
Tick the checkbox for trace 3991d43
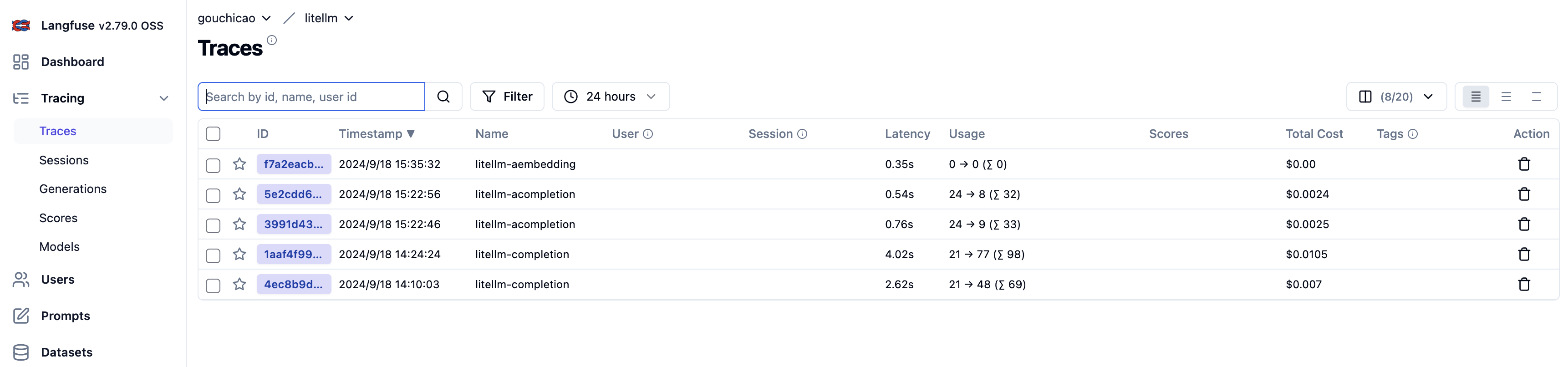click(x=213, y=225)
